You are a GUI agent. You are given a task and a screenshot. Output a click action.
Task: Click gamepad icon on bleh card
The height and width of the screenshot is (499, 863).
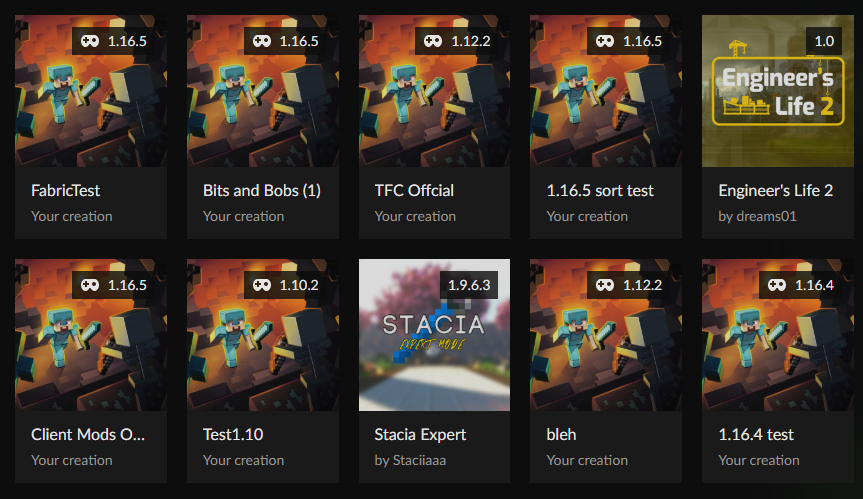pyautogui.click(x=605, y=285)
